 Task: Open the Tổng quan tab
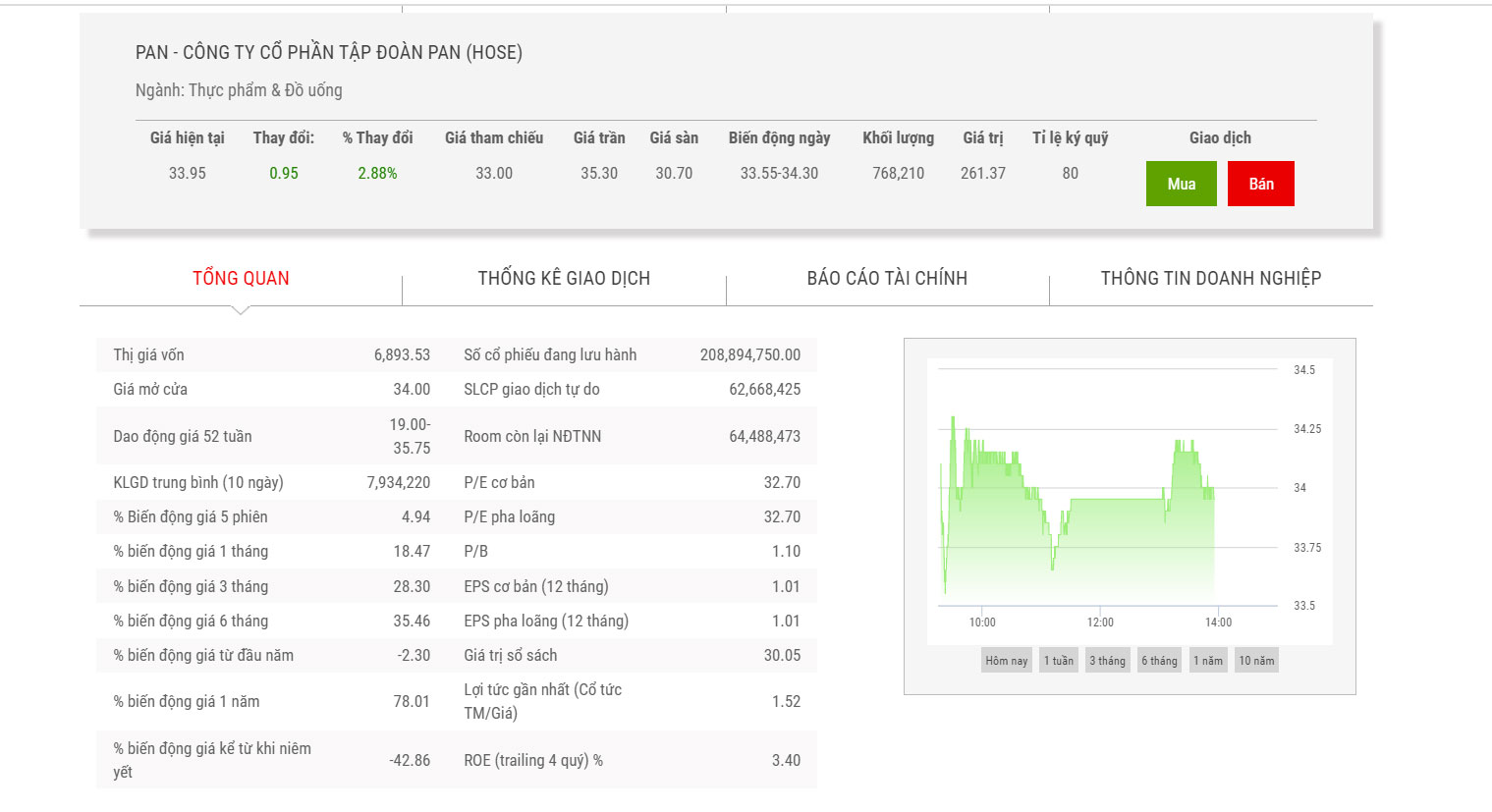pos(241,278)
